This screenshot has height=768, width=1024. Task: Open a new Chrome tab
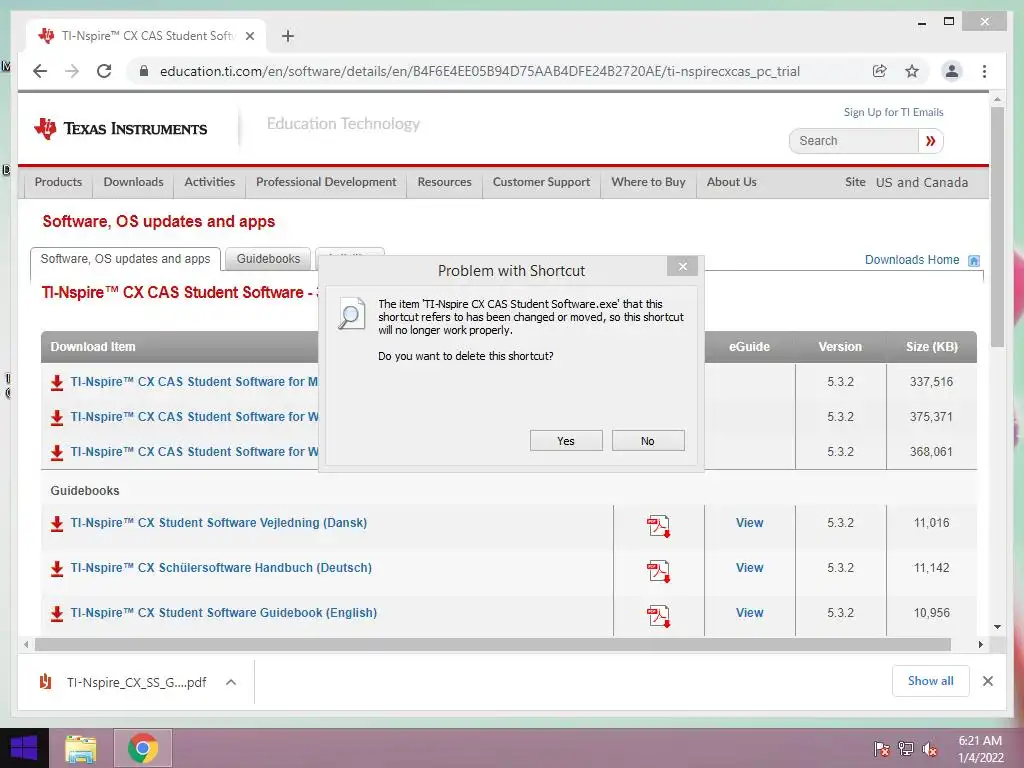[288, 36]
